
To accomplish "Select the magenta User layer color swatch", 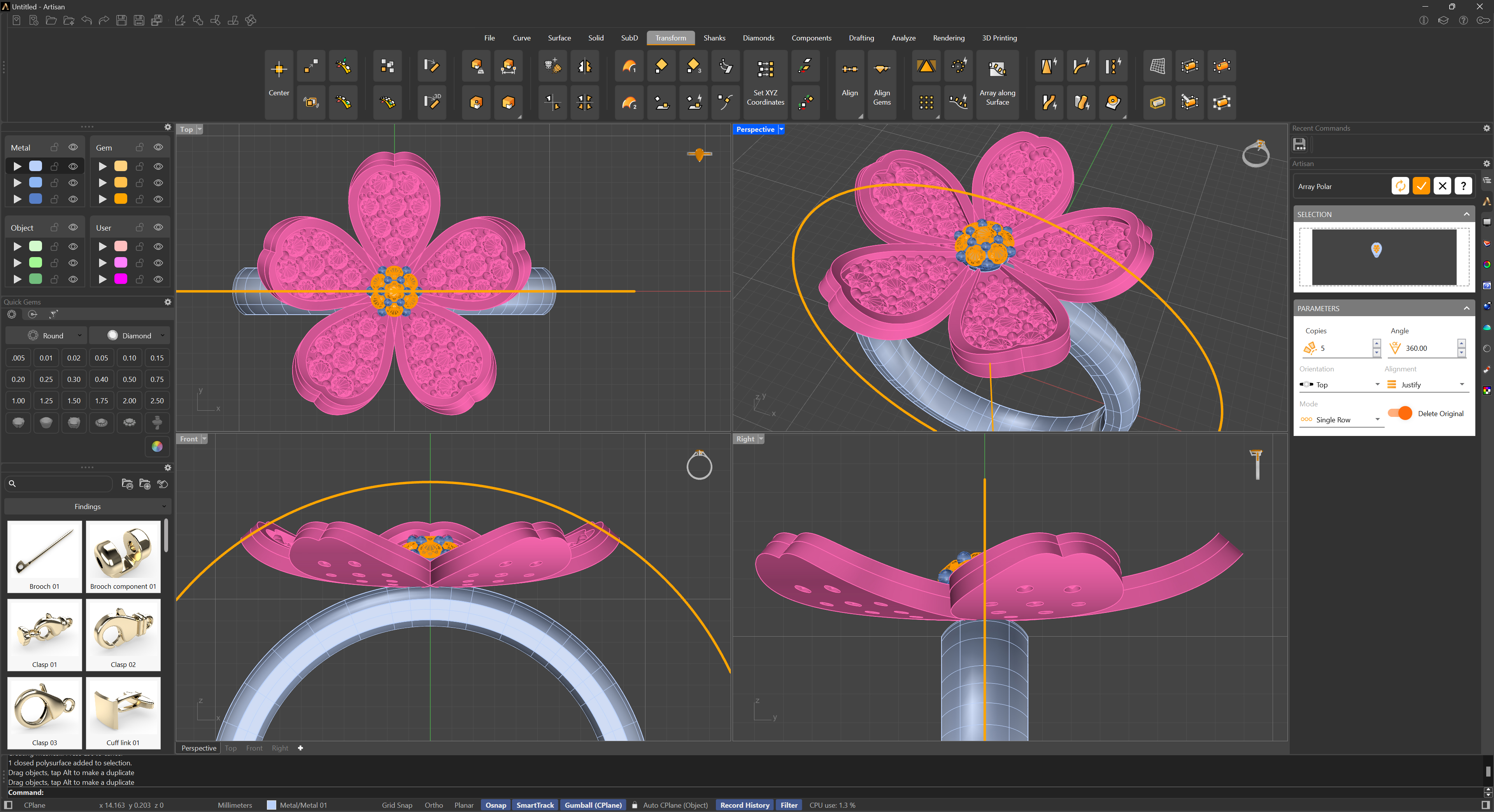I will click(x=121, y=279).
